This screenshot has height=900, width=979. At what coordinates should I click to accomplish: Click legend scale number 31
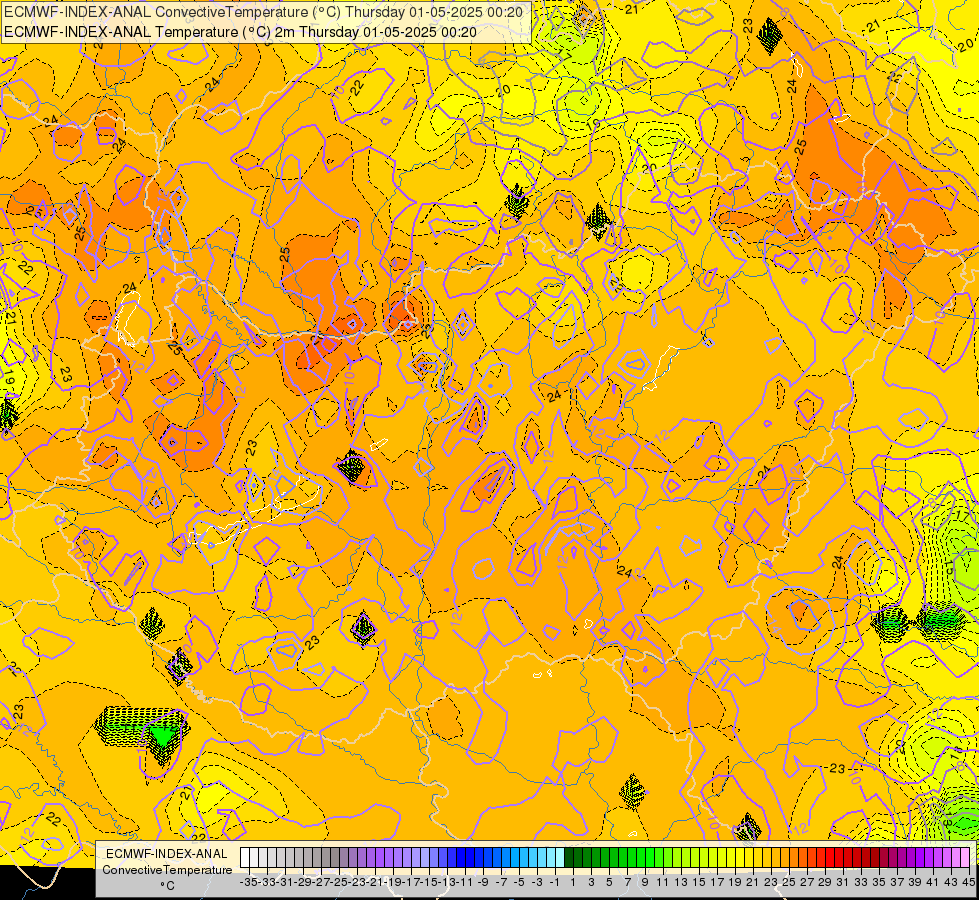tap(843, 882)
